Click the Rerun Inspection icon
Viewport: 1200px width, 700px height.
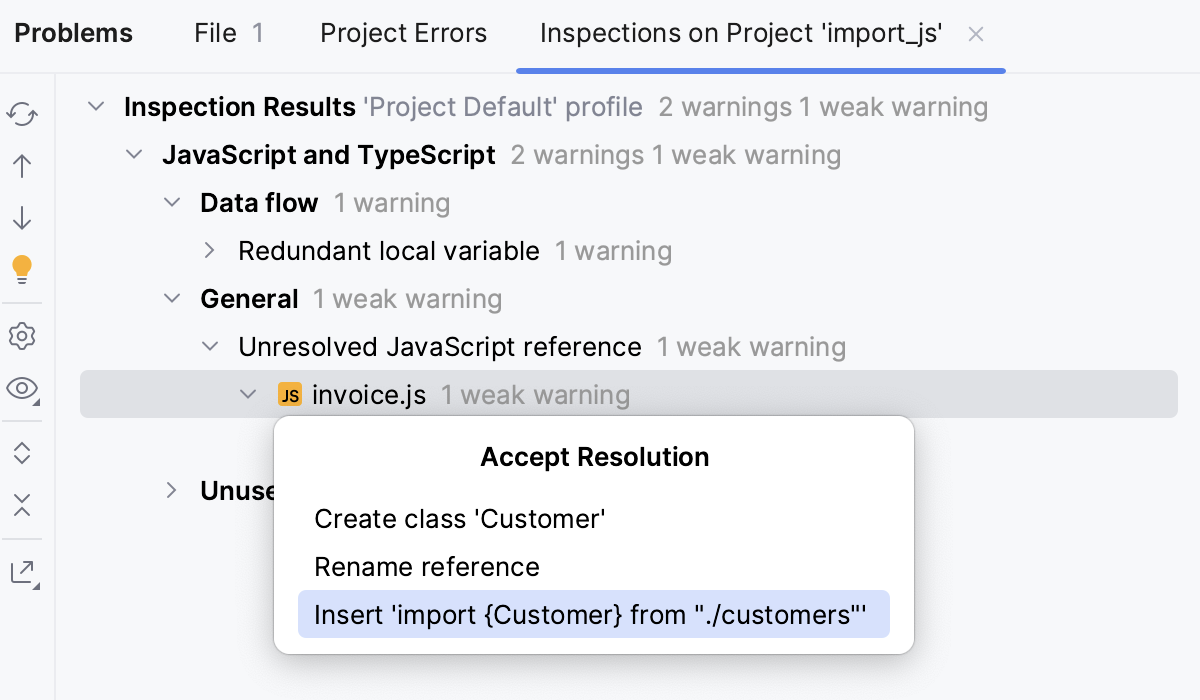22,115
